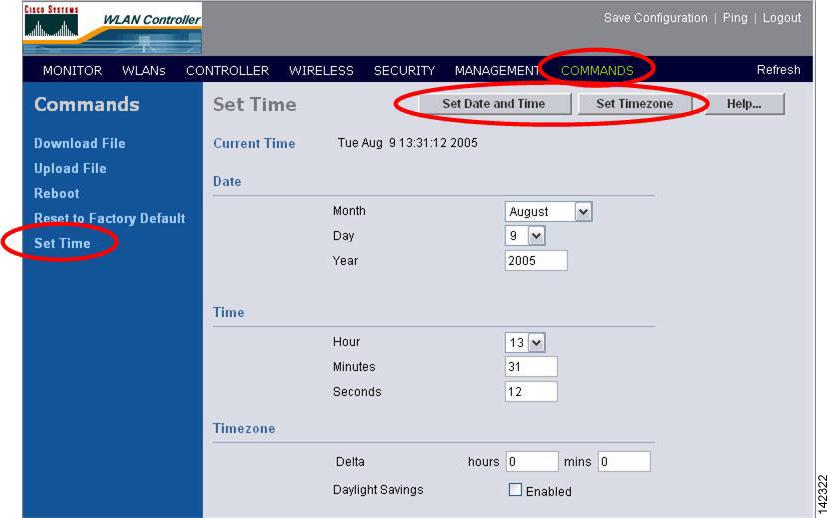This screenshot has height=518, width=830.
Task: Select Reboot in the Commands sidebar
Action: pos(56,193)
